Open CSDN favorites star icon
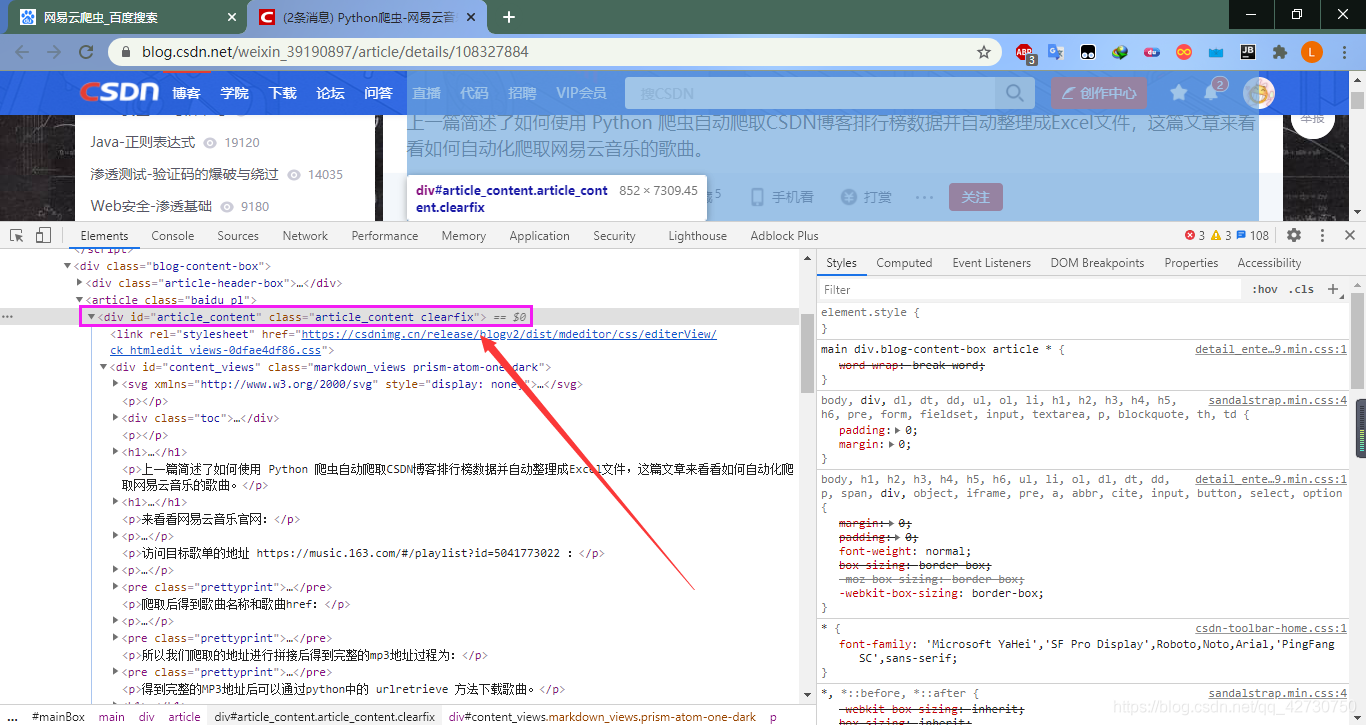 (1179, 93)
